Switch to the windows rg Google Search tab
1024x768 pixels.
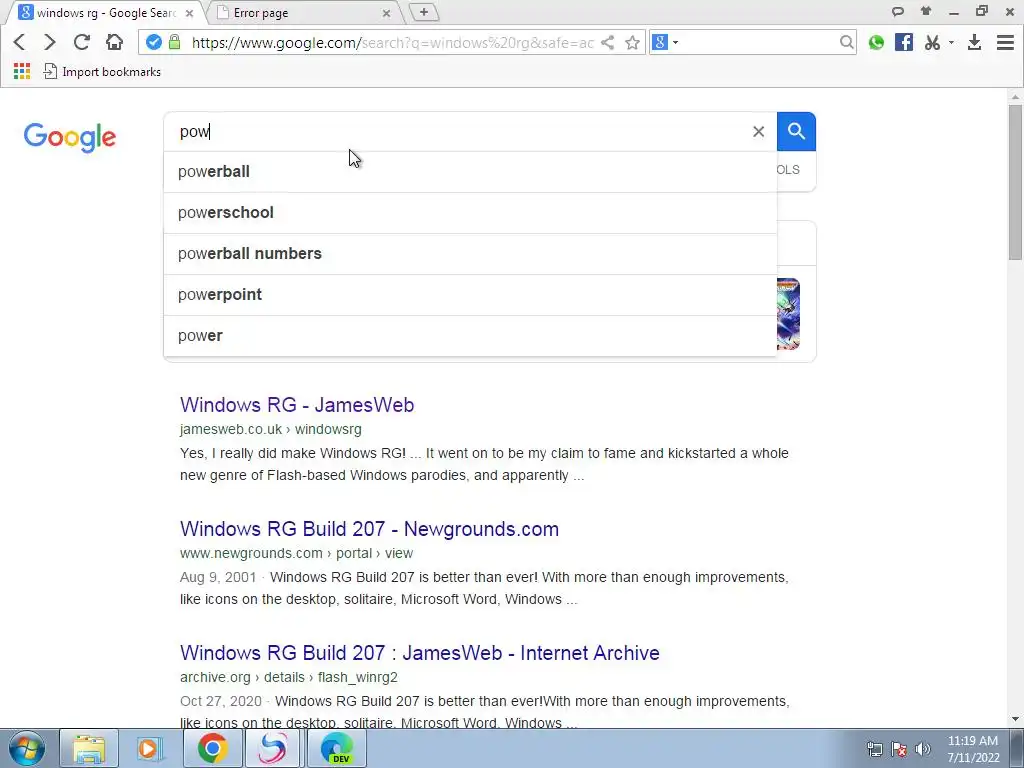104,12
